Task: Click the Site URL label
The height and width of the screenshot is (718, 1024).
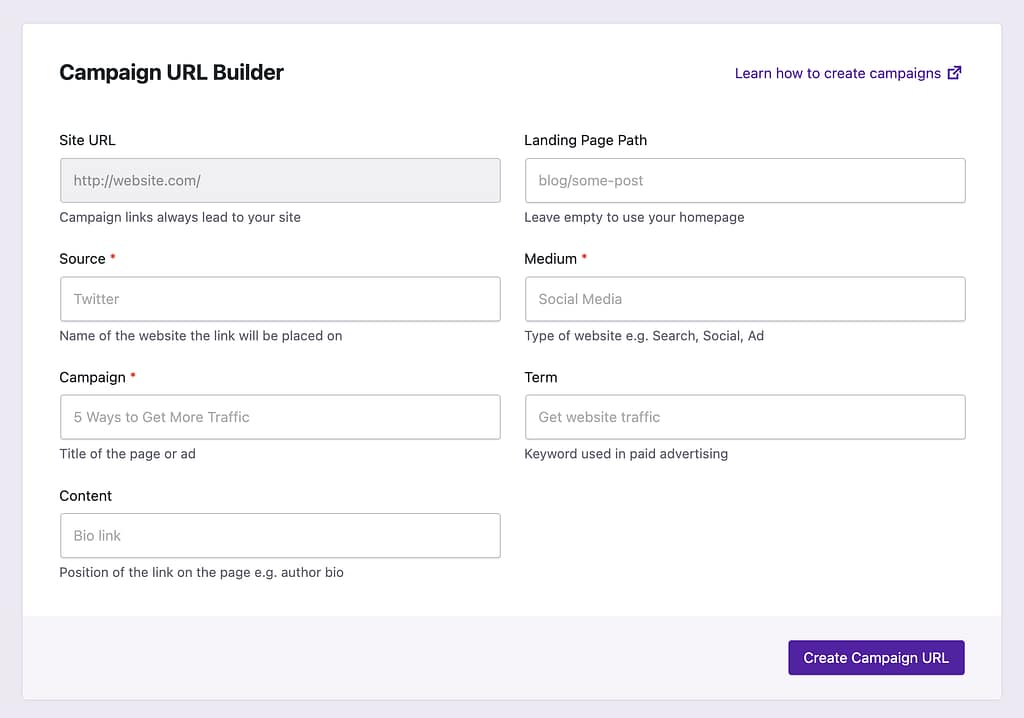Action: point(88,140)
